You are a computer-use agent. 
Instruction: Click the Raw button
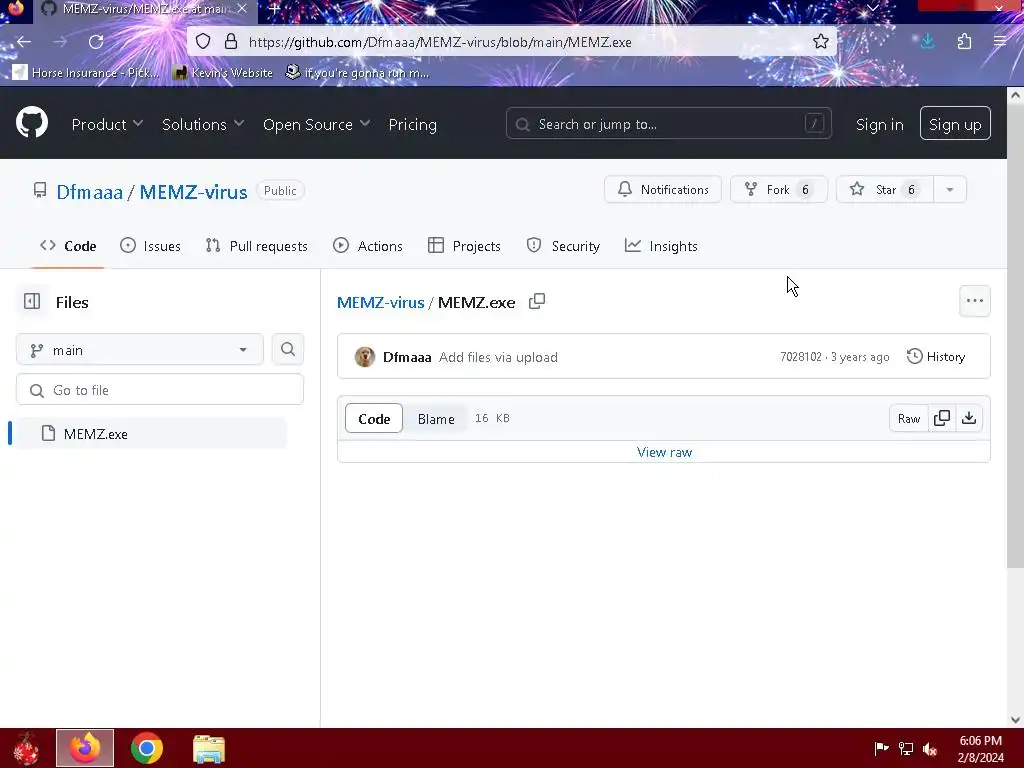(x=908, y=419)
